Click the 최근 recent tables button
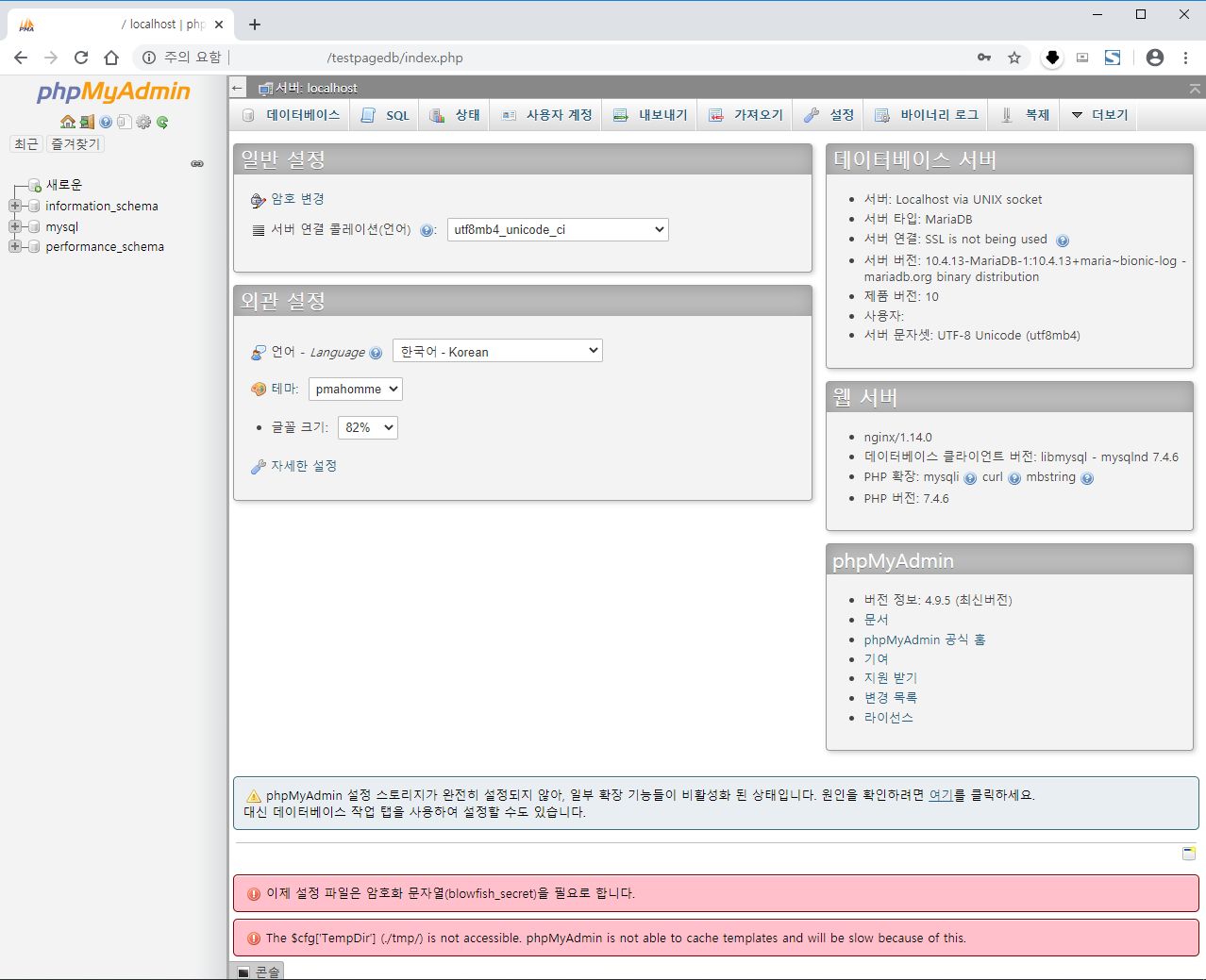1206x980 pixels. coord(26,144)
